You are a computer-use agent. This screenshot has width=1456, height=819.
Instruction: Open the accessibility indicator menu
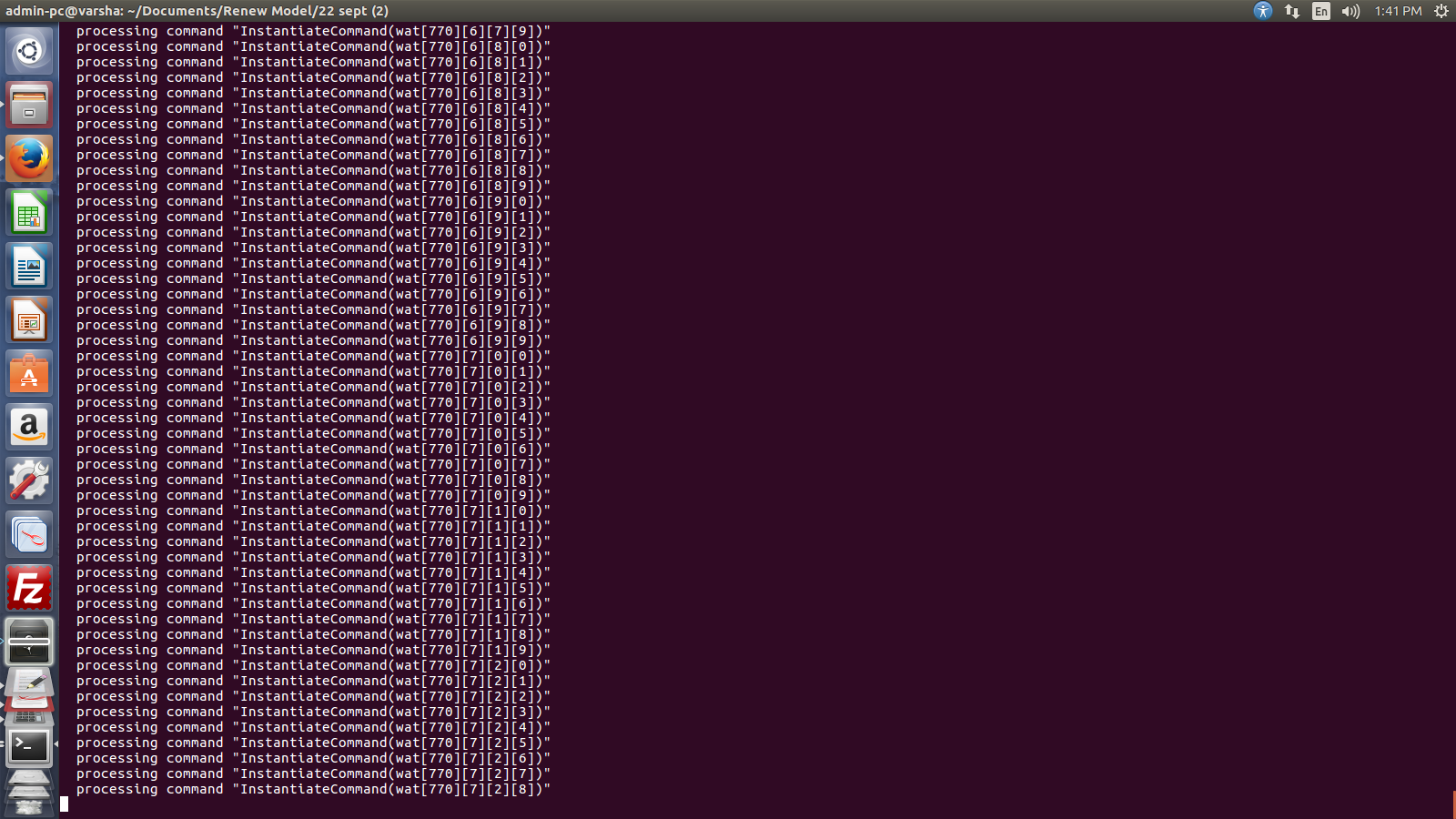pyautogui.click(x=1262, y=11)
